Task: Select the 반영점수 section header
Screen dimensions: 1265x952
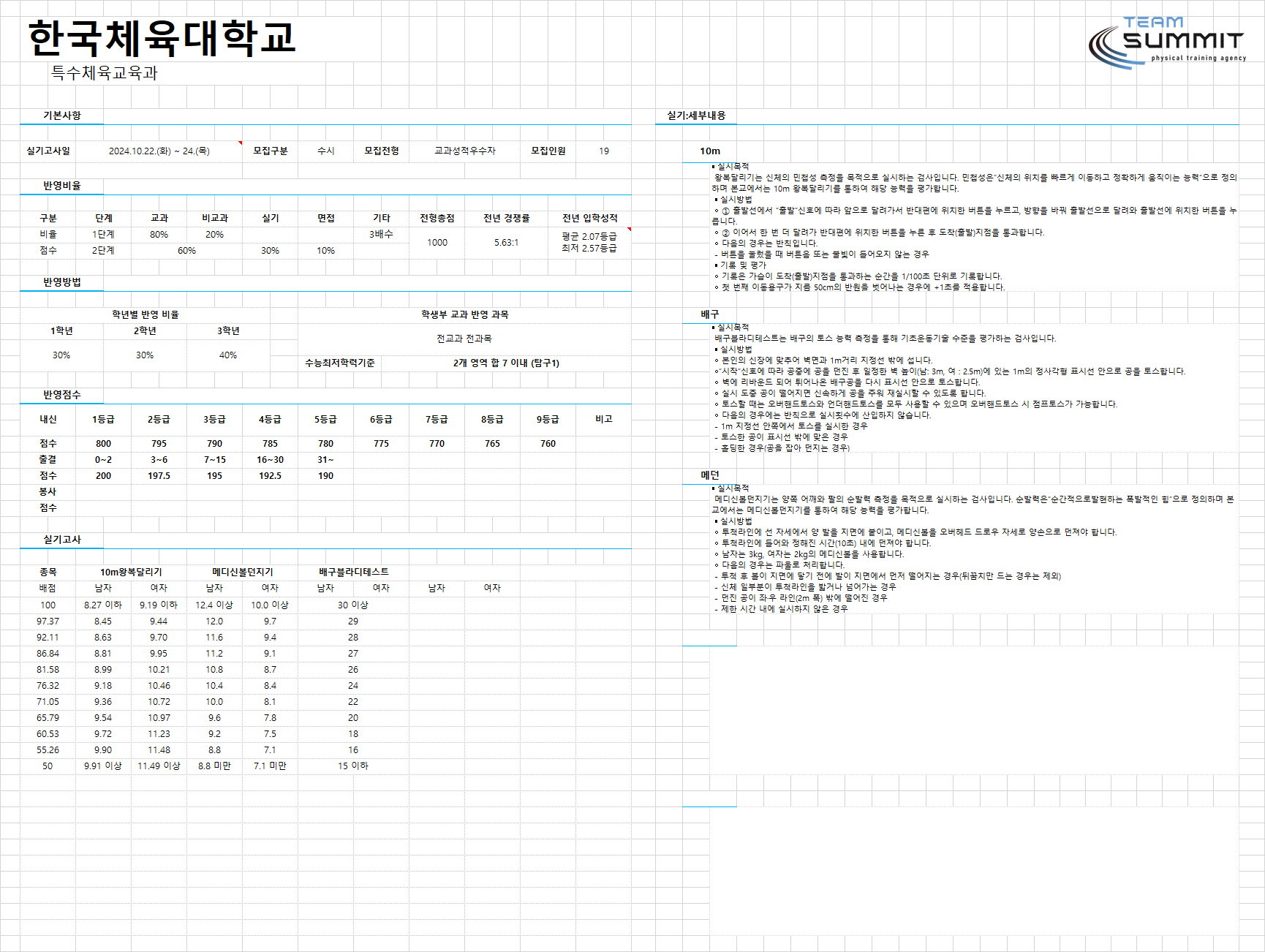Action: [x=62, y=395]
